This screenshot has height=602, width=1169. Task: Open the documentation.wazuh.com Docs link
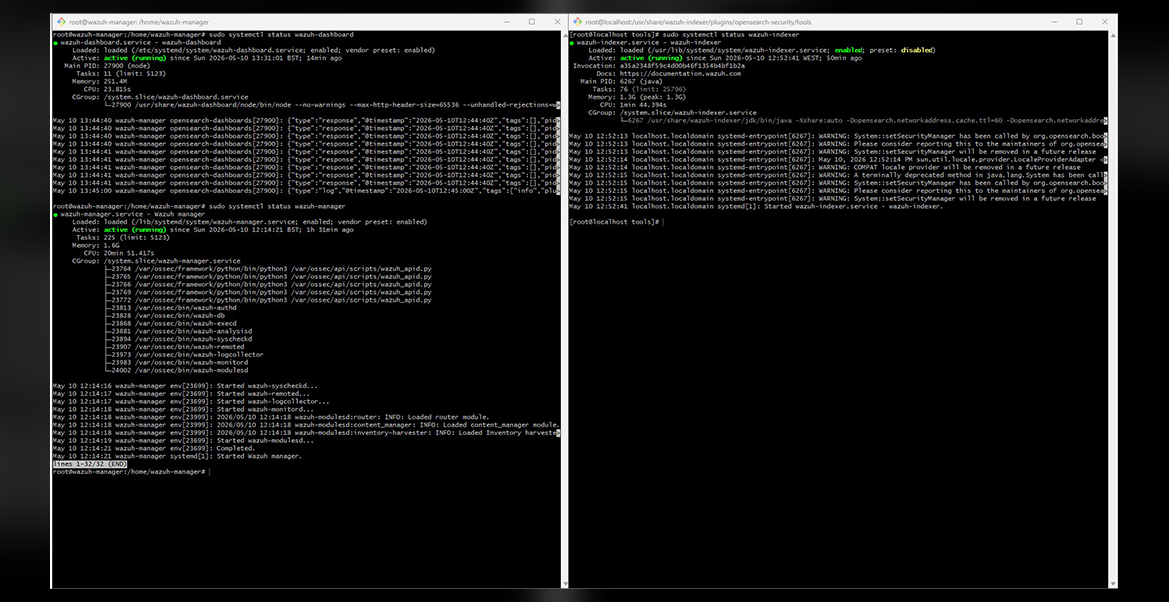tap(680, 74)
